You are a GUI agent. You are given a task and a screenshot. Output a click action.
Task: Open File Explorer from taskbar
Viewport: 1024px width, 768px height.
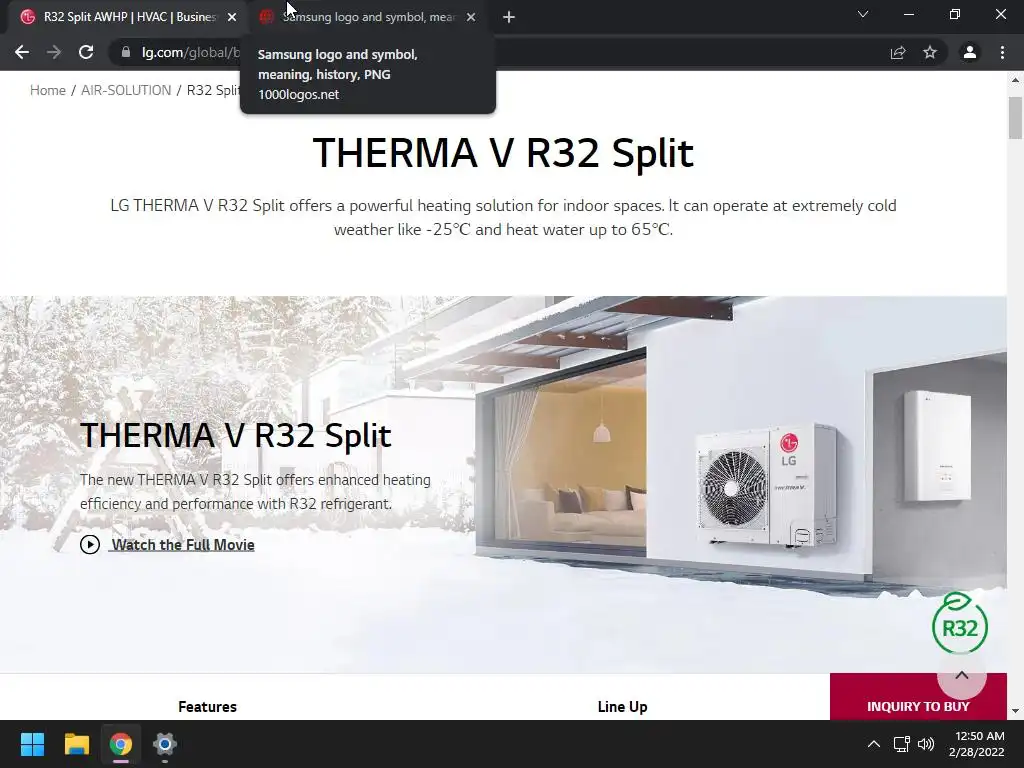(x=76, y=744)
